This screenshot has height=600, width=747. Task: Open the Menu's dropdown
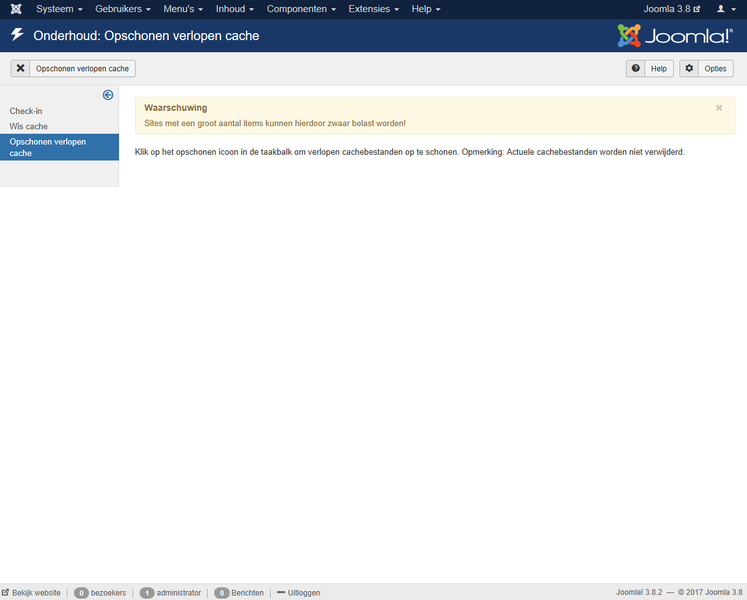click(183, 9)
